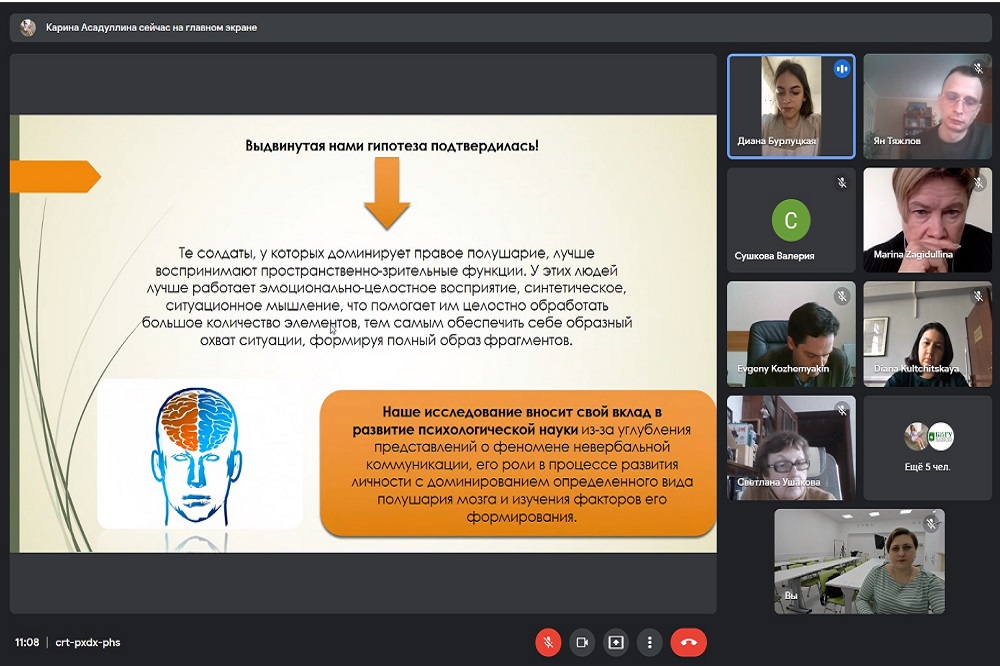The image size is (1000, 666).
Task: Click the meeting code crt-pxdx-phs
Action: [x=87, y=642]
